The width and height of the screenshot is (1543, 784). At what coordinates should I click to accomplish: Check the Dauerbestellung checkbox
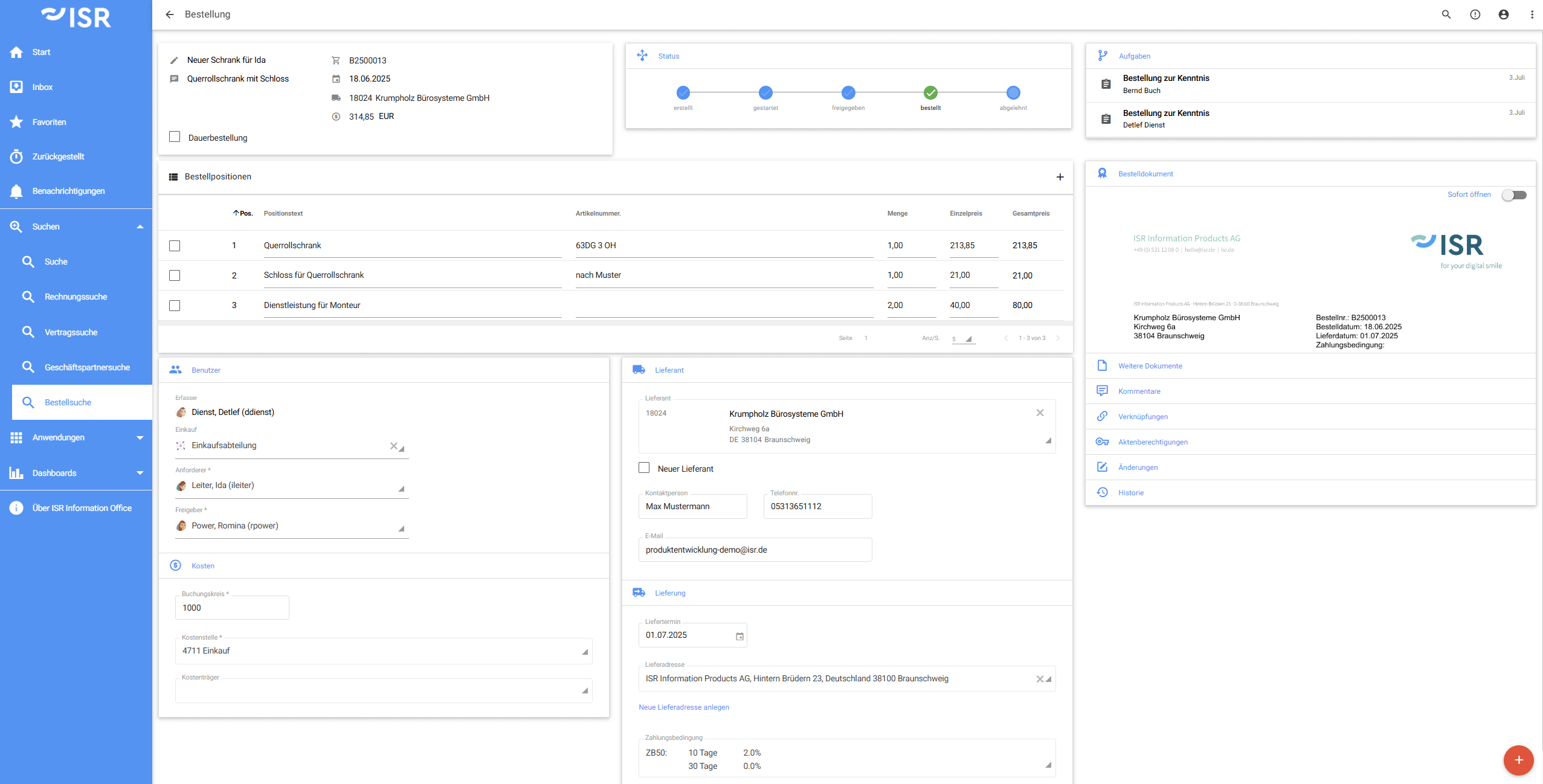(175, 137)
